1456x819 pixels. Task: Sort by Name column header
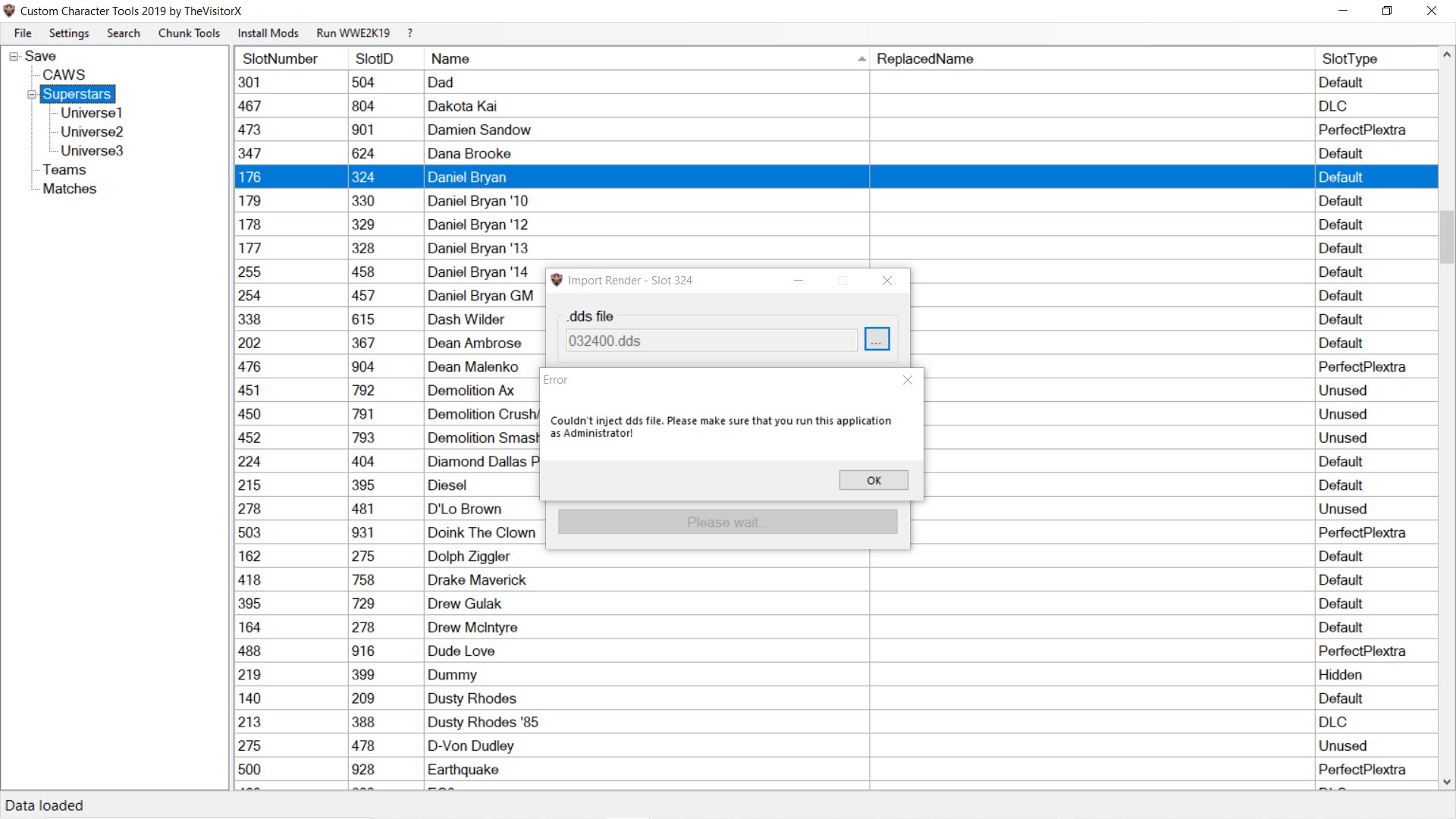pos(646,58)
